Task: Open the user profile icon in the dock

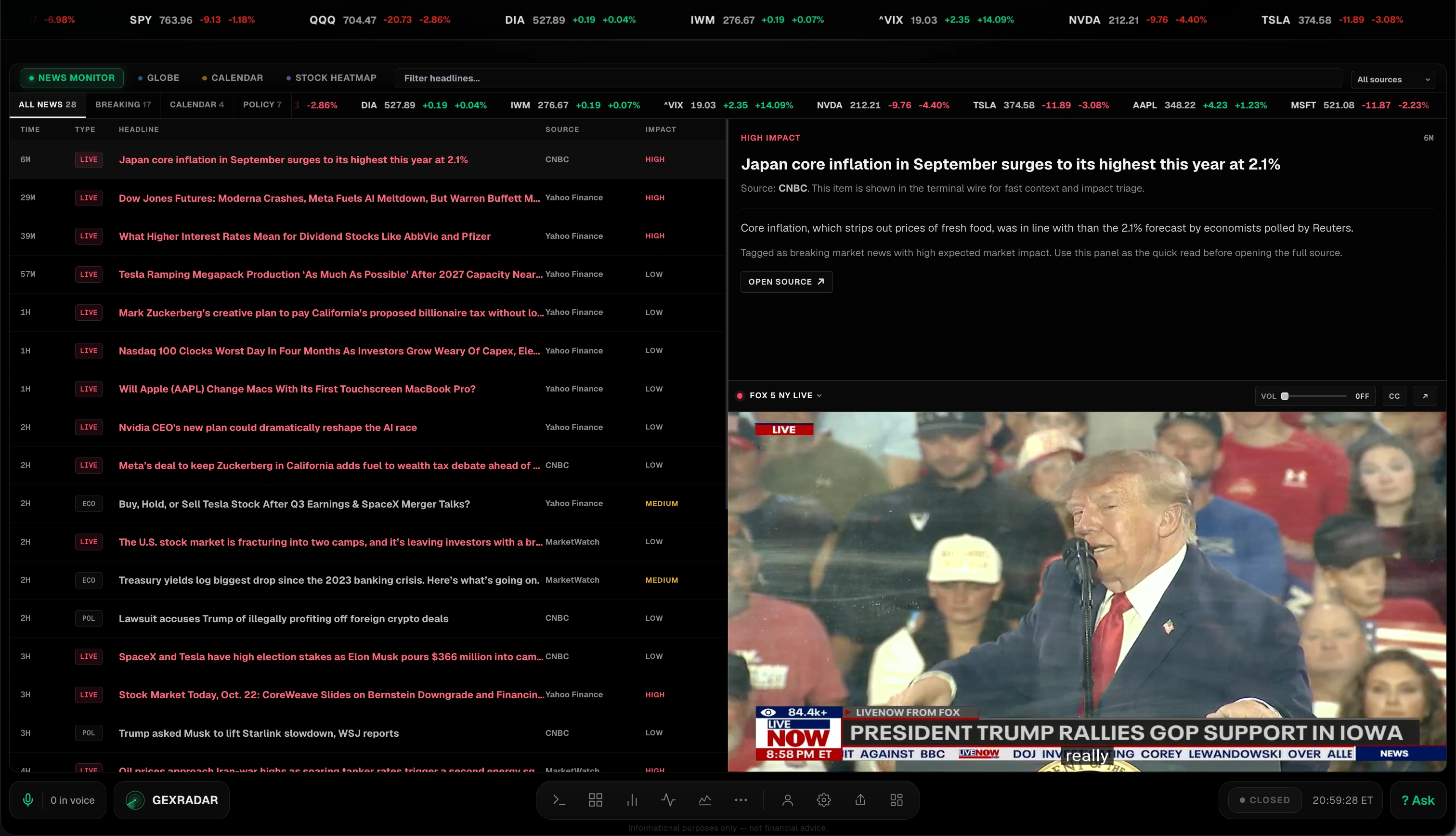Action: click(x=787, y=800)
